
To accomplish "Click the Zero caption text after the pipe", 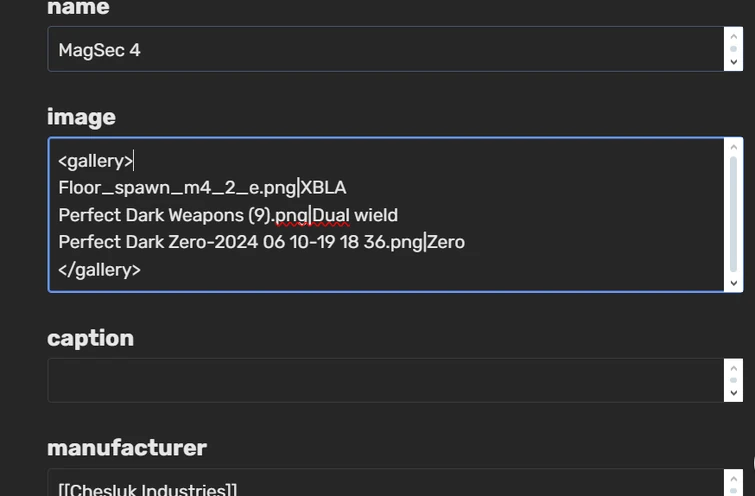I will coord(446,242).
